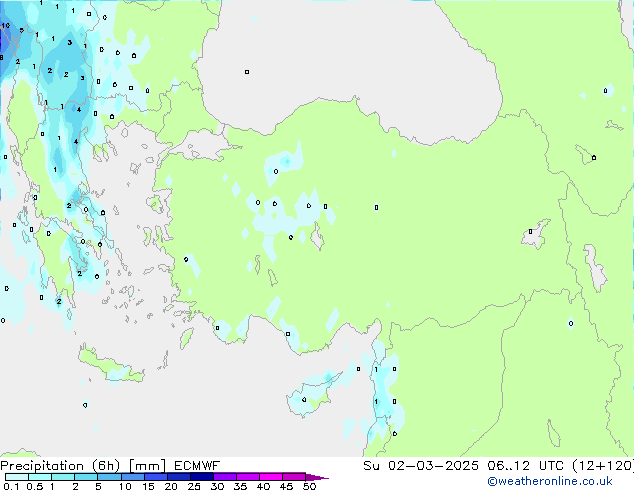Click the '0' value on Cyprus island
Image resolution: width=634 pixels, height=490 pixels.
click(304, 399)
